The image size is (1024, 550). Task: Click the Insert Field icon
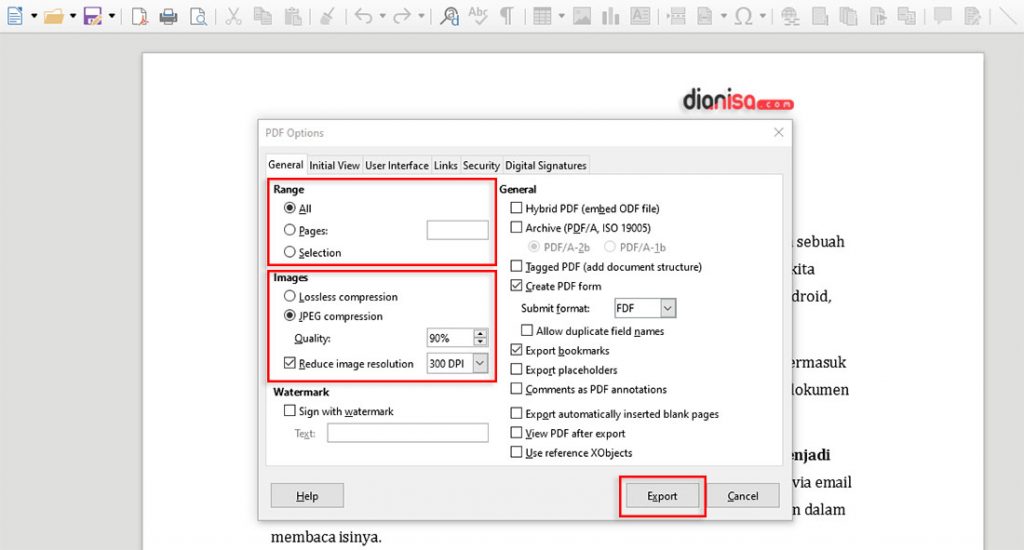(705, 15)
